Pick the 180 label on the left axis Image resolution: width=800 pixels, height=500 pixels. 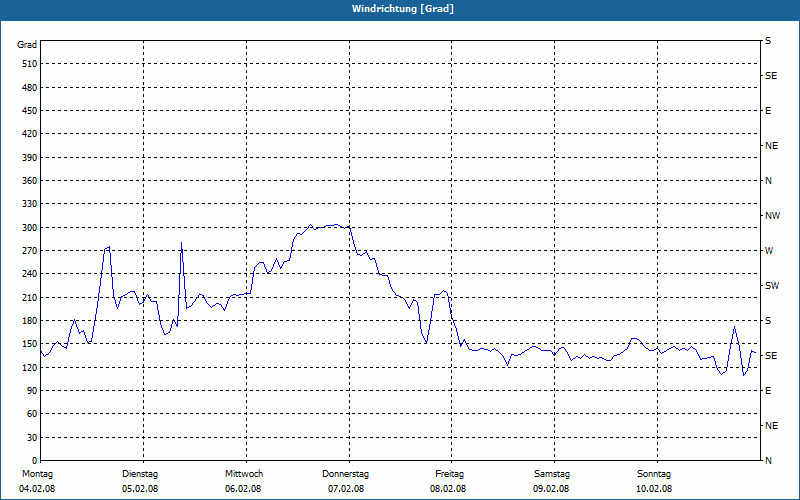point(30,320)
